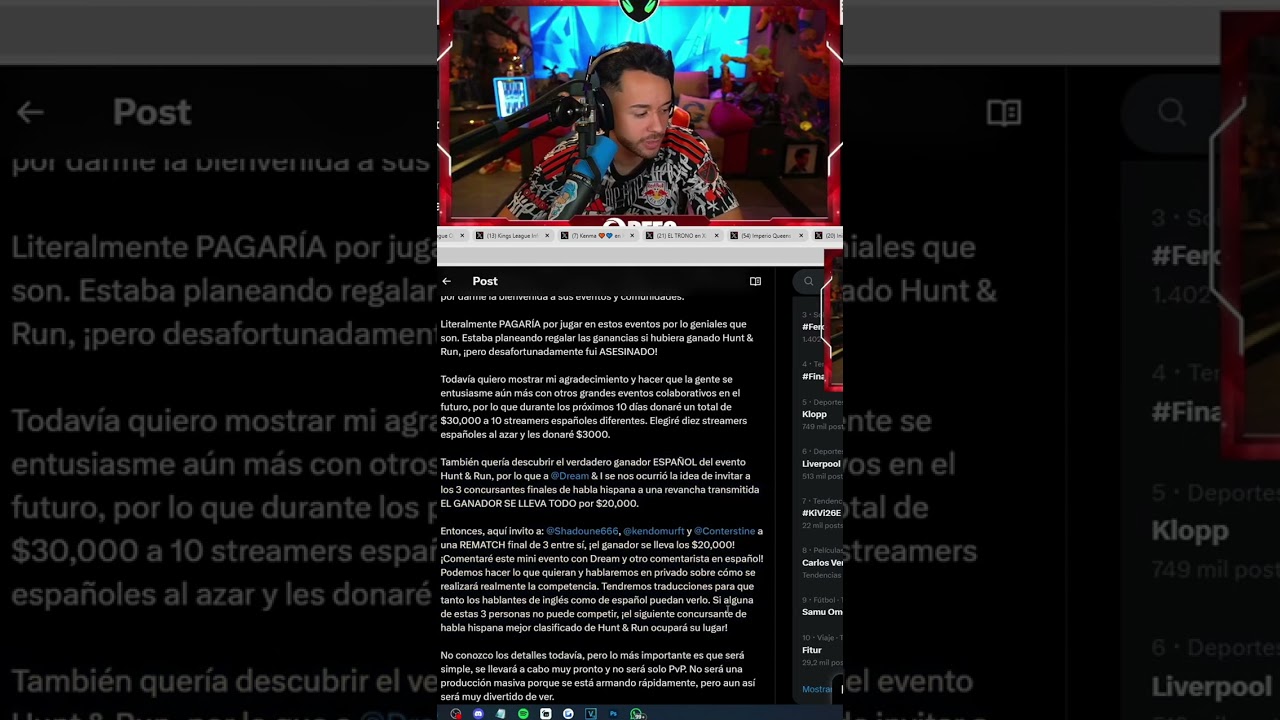Open the Carlos trending topic under Películas
This screenshot has width=1280, height=720.
pos(821,563)
